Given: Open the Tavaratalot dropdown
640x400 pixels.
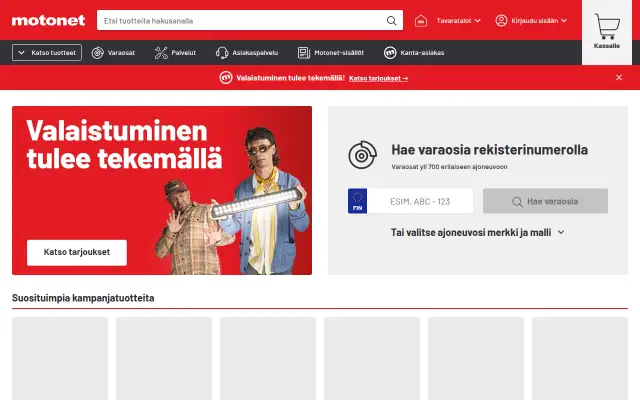Looking at the screenshot, I should pyautogui.click(x=458, y=20).
